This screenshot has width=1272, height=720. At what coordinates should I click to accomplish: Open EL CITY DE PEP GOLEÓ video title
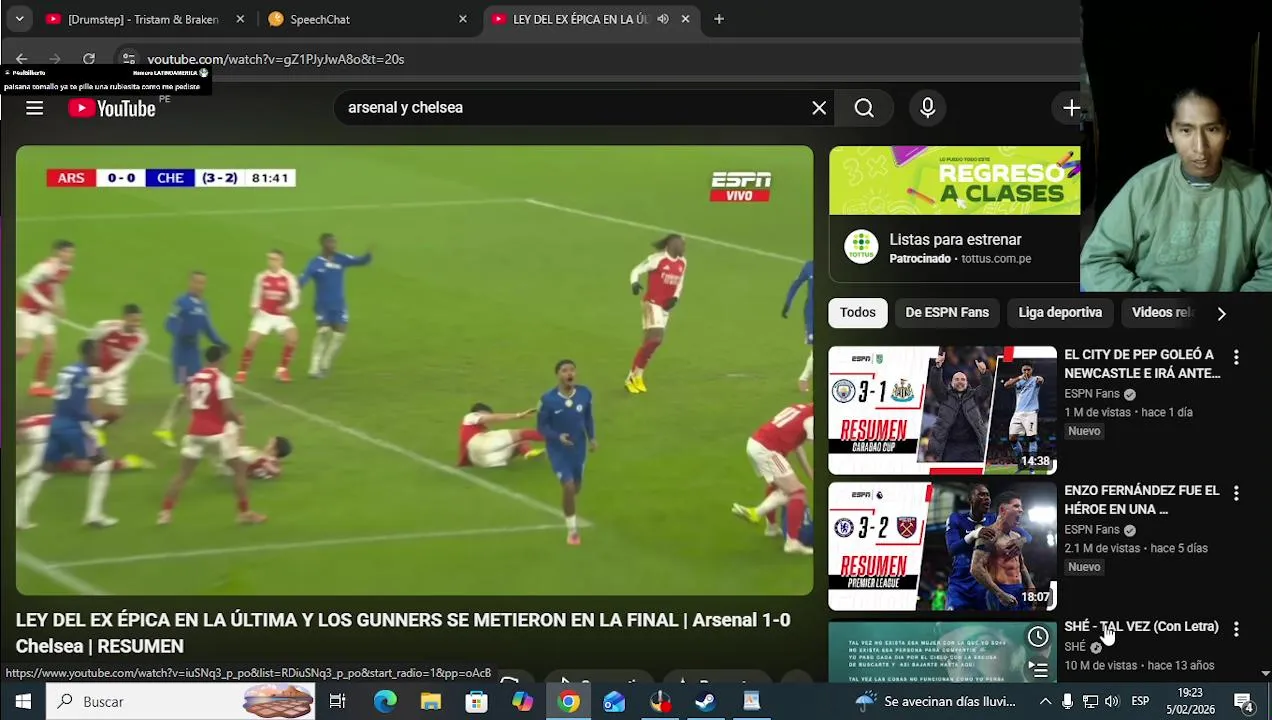pyautogui.click(x=1142, y=364)
